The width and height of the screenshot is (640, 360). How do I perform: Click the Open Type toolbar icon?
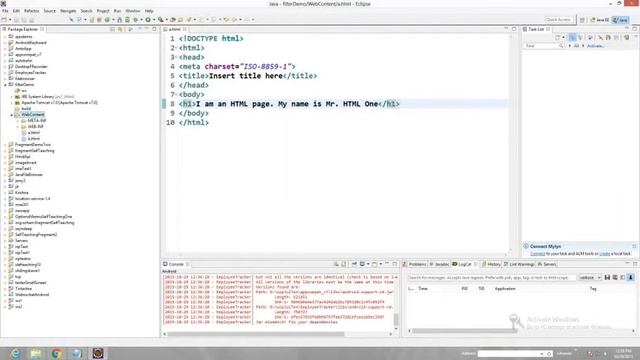coord(173,20)
